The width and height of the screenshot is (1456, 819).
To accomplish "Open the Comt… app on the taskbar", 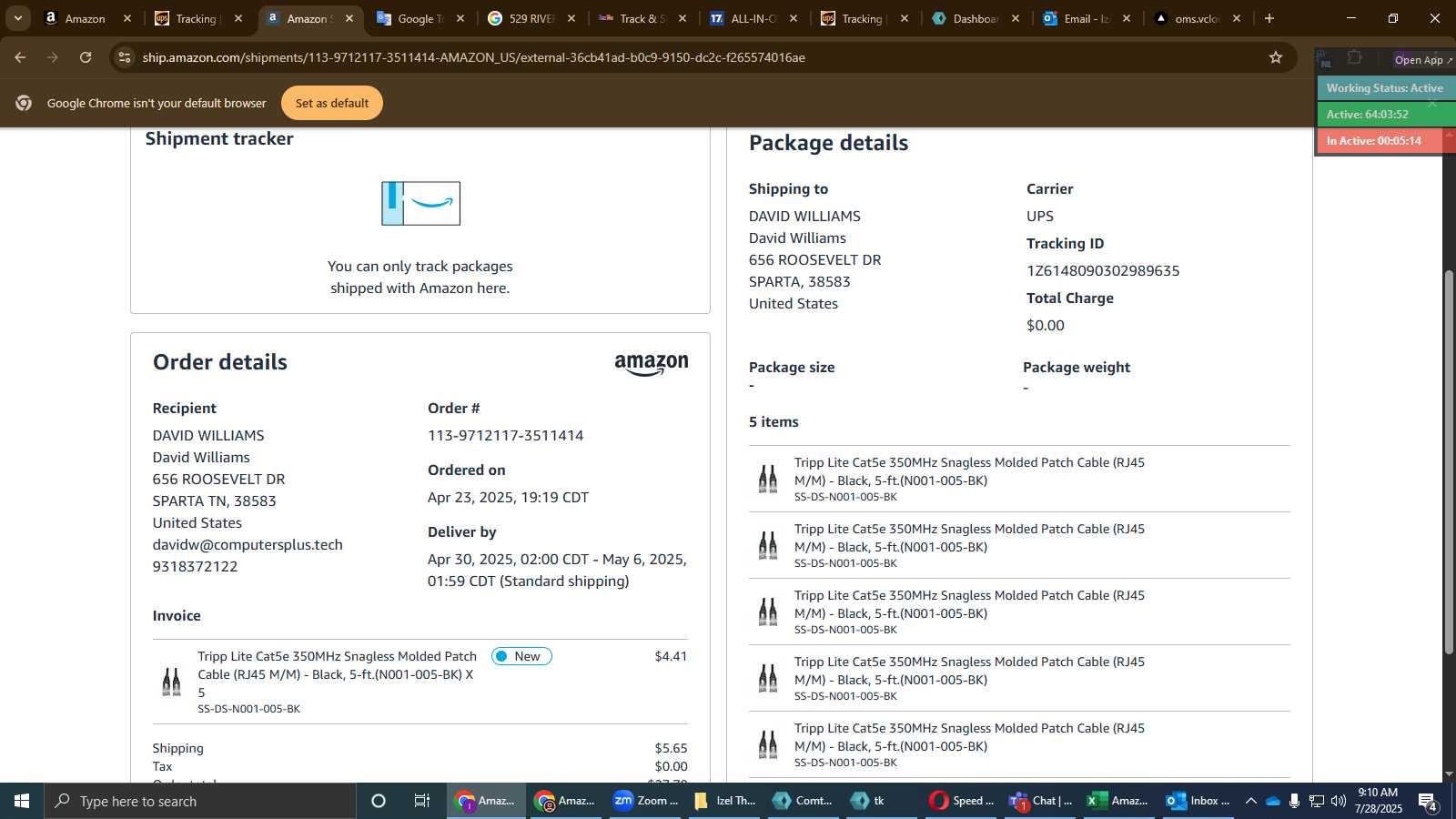I will point(803,801).
